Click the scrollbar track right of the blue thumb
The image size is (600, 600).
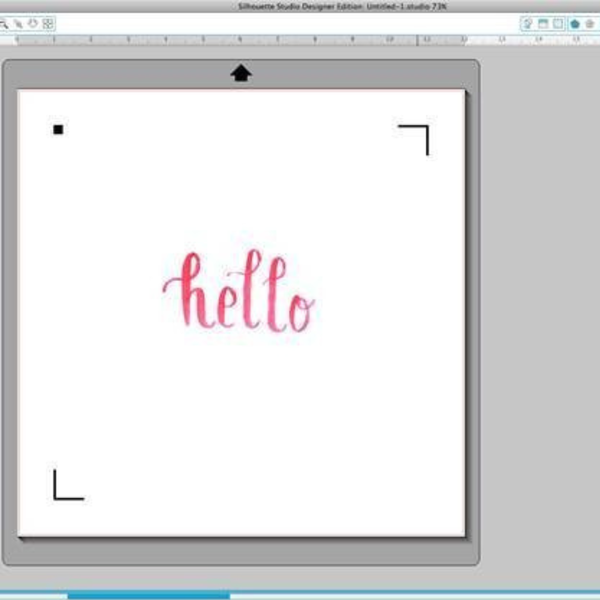400,595
